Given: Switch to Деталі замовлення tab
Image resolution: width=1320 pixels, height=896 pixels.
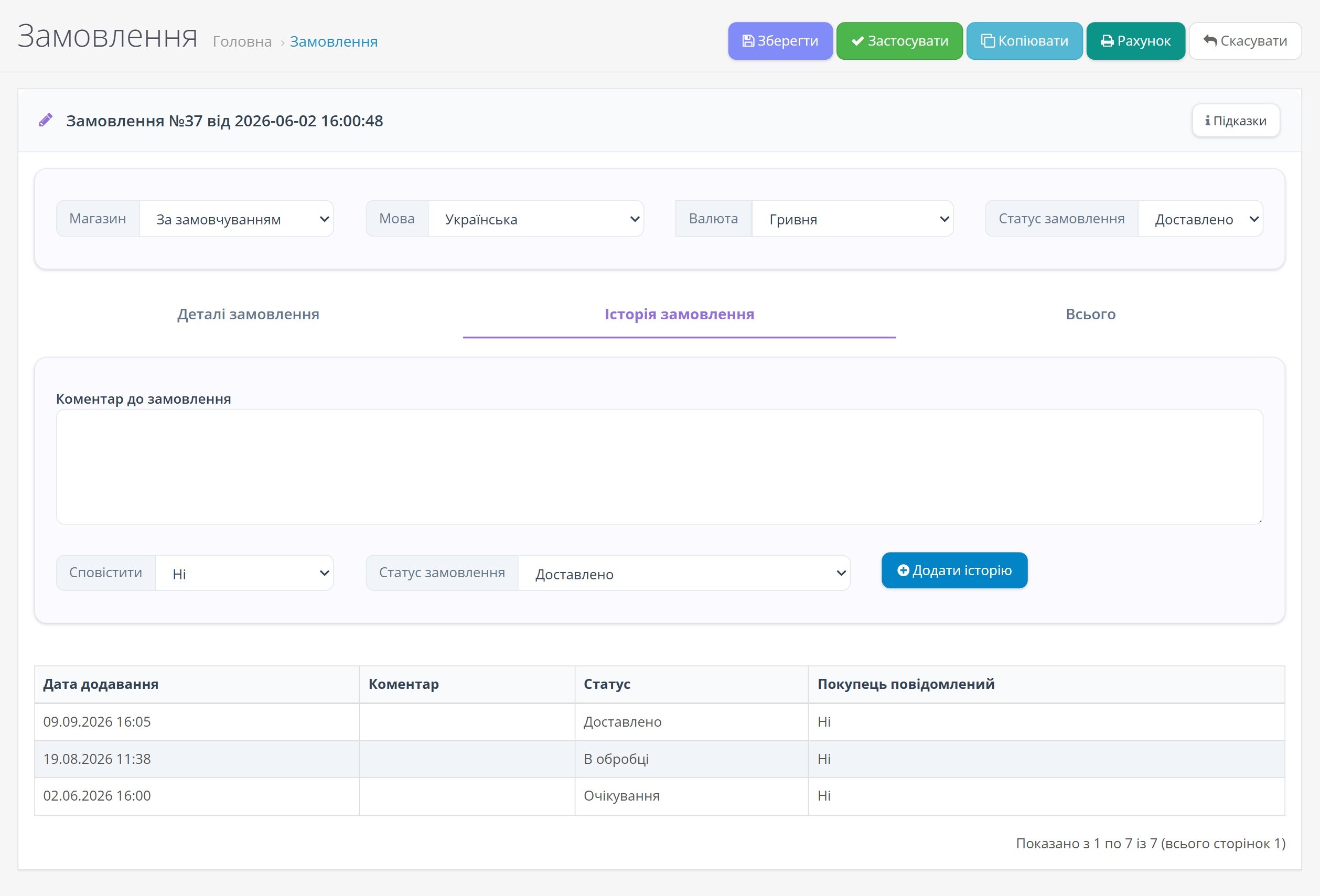Looking at the screenshot, I should (248, 314).
